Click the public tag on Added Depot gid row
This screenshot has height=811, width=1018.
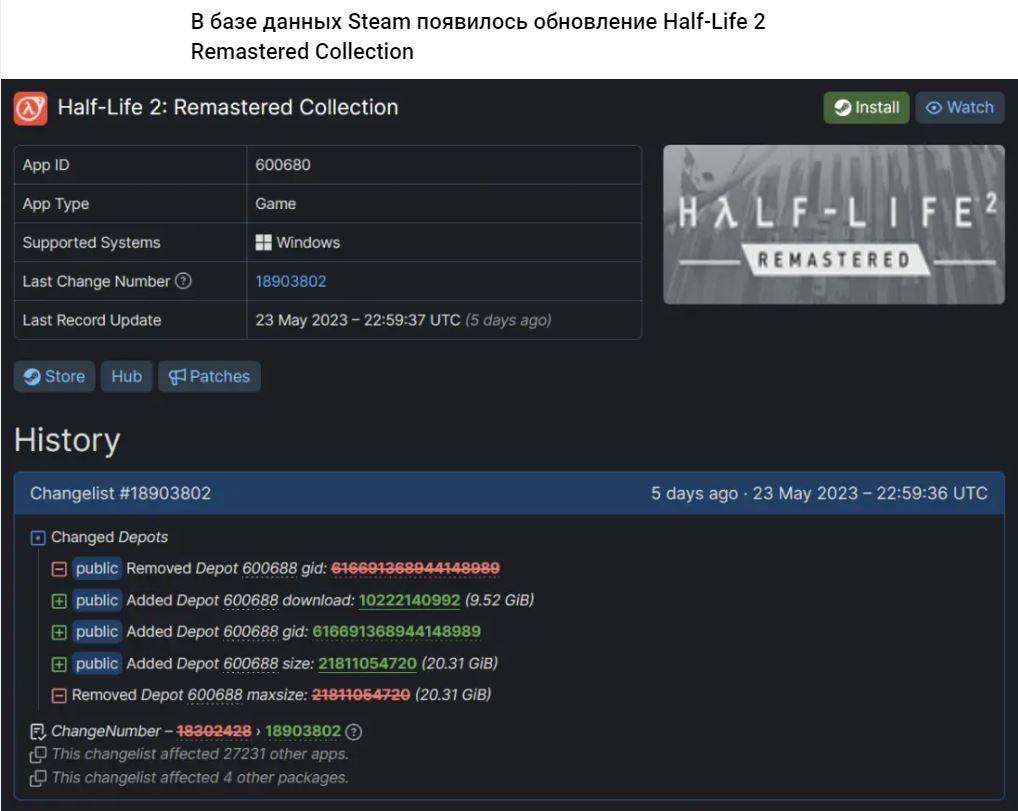point(97,632)
